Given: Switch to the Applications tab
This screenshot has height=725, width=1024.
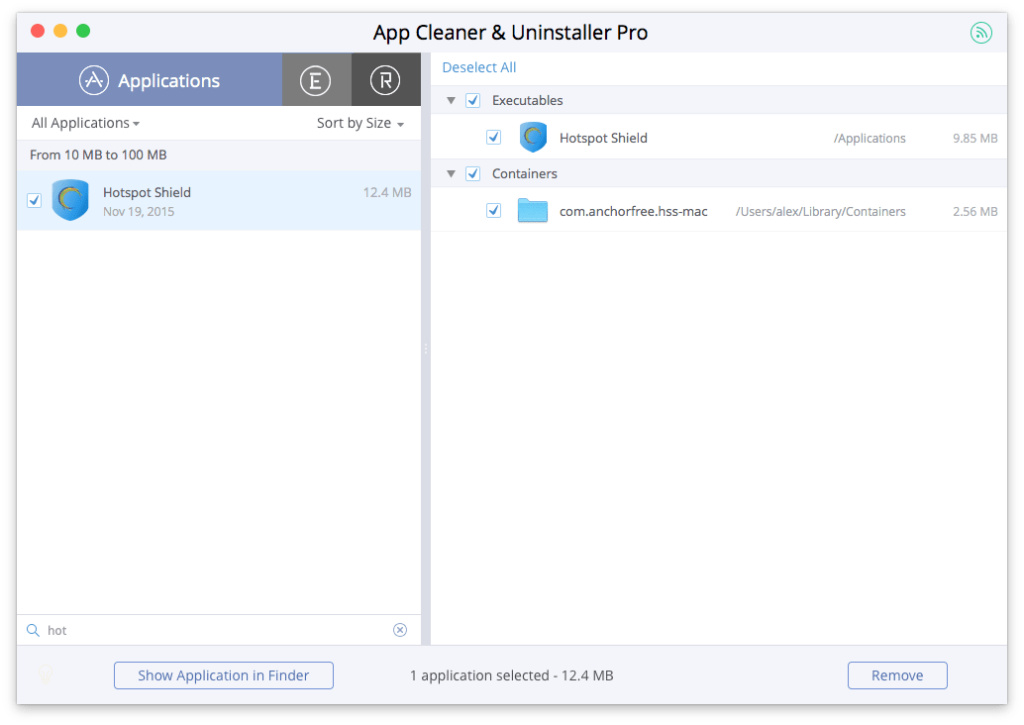Looking at the screenshot, I should [150, 80].
